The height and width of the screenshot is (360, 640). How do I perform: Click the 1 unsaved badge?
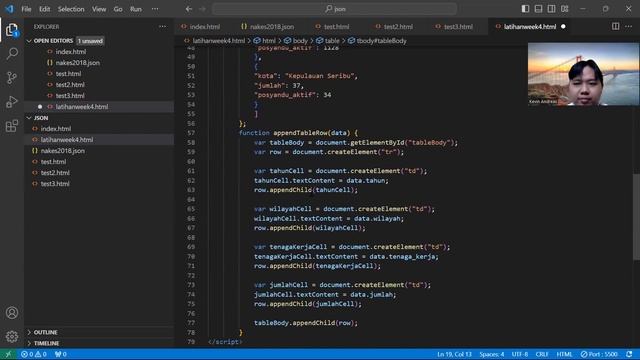point(90,41)
